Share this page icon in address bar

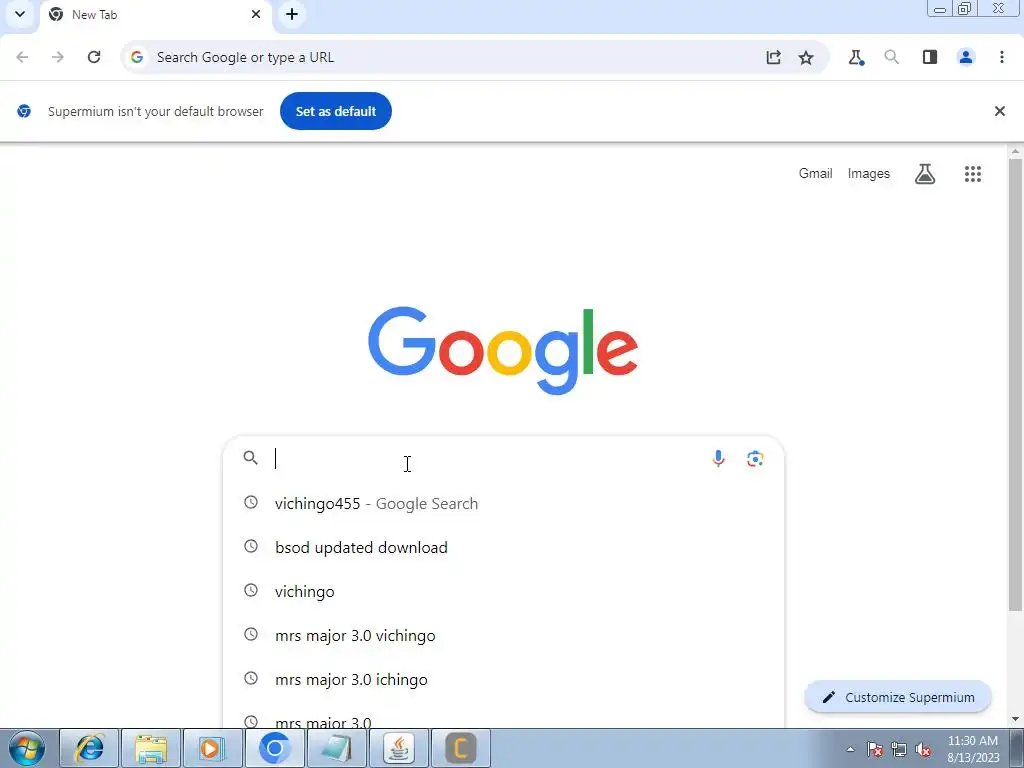773,57
